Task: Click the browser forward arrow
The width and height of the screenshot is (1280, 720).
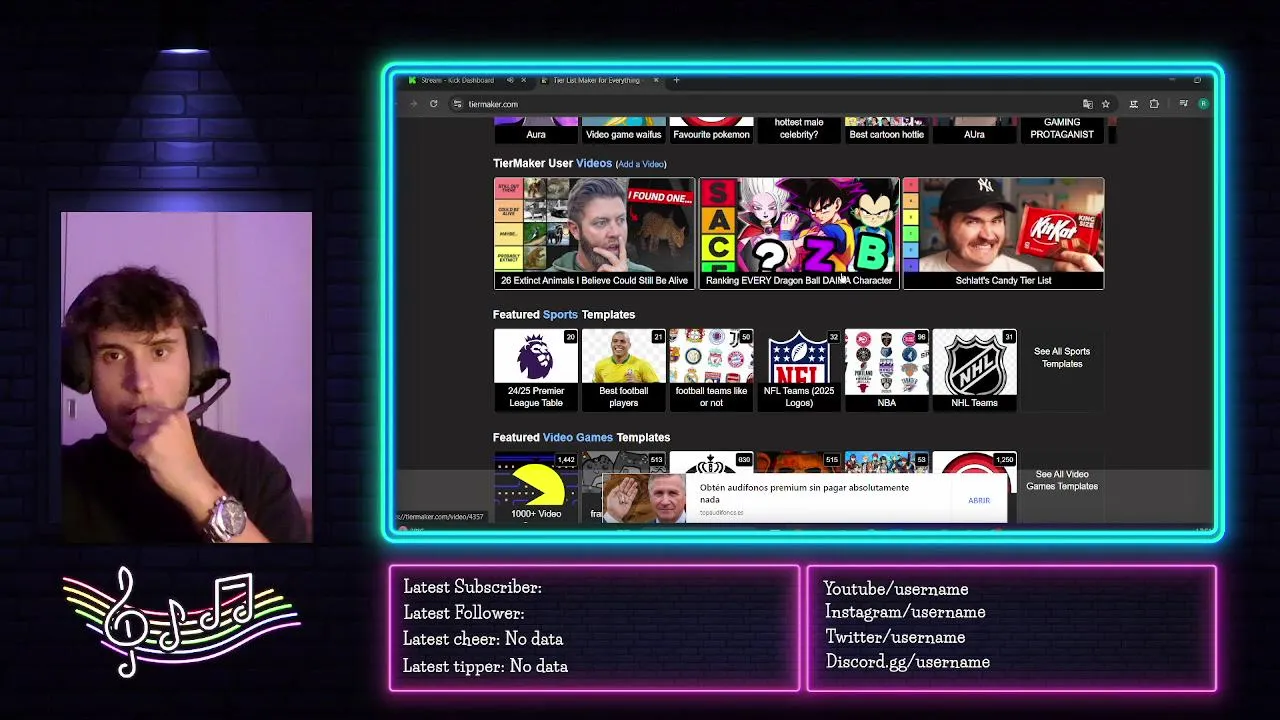Action: click(x=413, y=104)
